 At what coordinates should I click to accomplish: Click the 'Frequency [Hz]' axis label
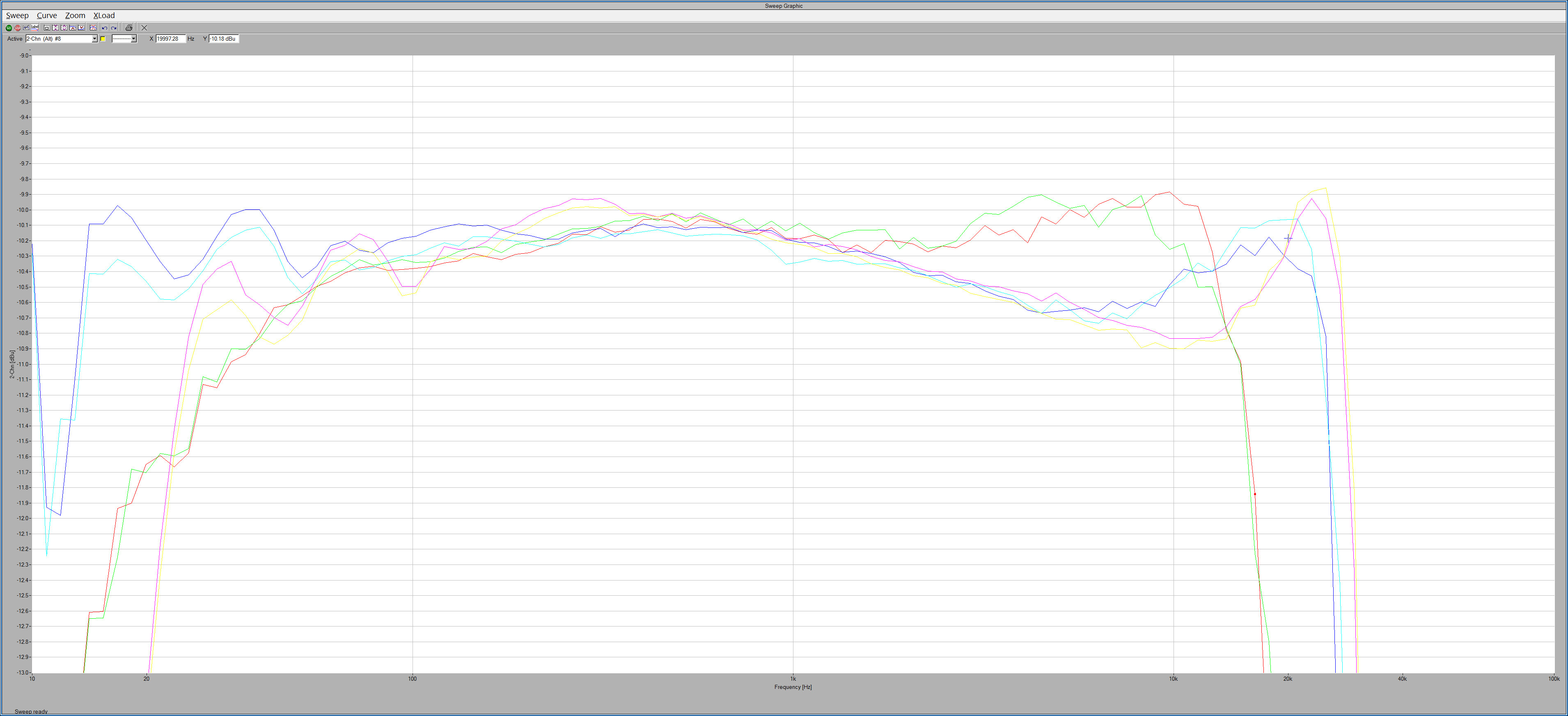[793, 687]
